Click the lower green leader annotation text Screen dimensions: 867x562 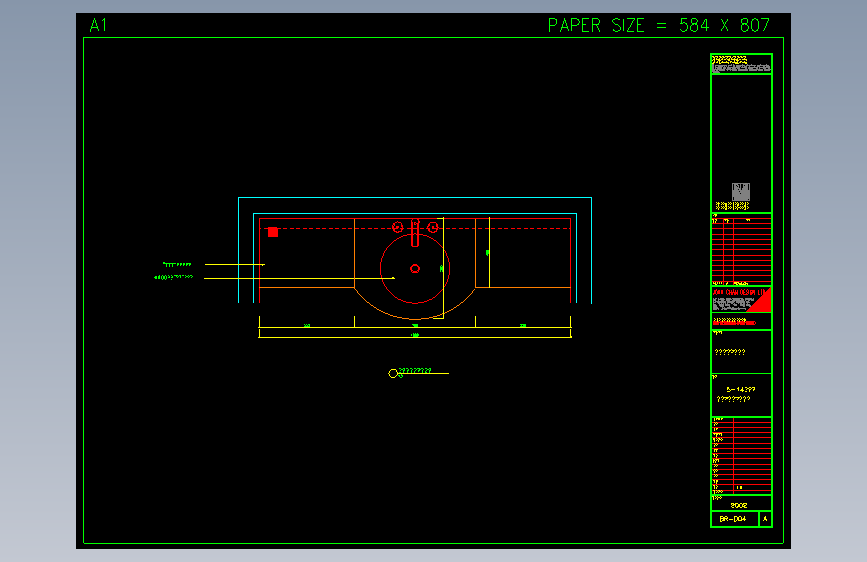tap(174, 277)
